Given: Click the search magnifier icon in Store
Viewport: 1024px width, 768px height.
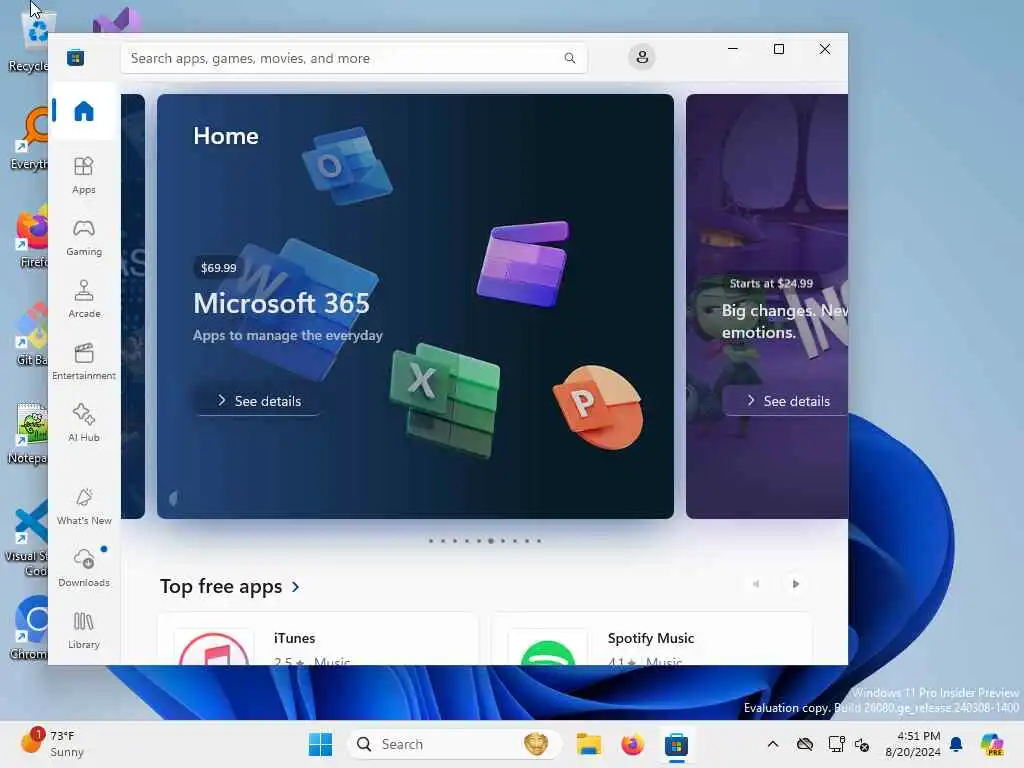Looking at the screenshot, I should 569,58.
